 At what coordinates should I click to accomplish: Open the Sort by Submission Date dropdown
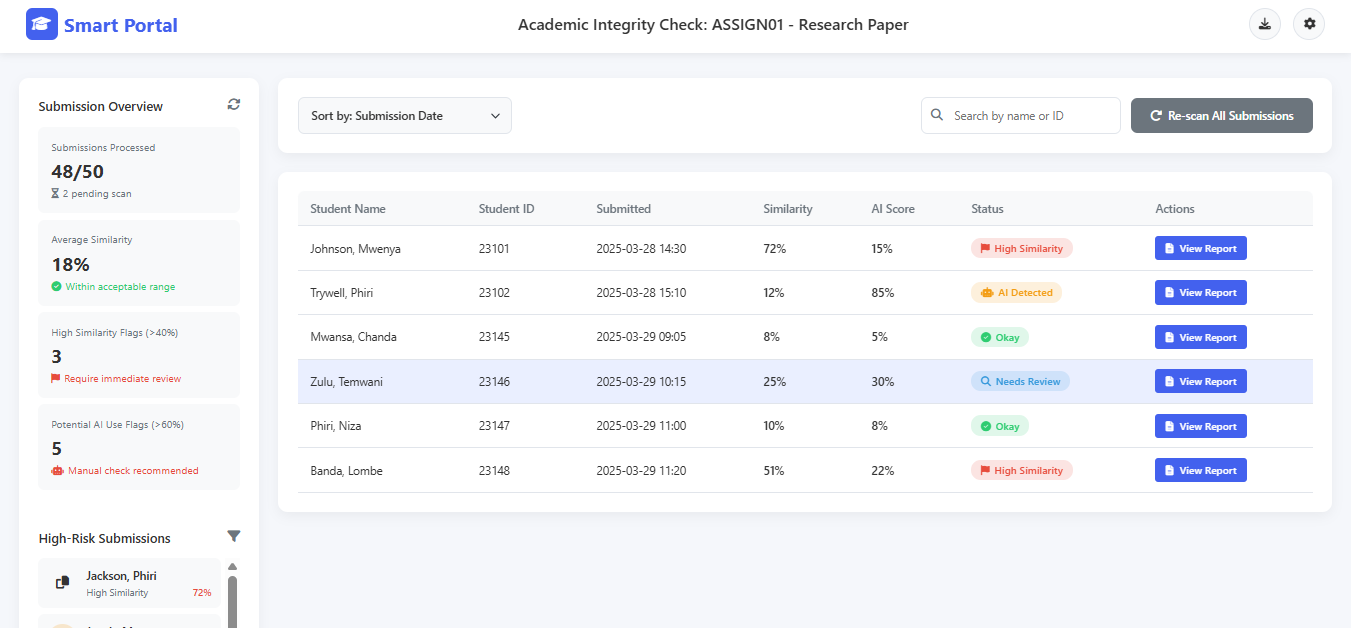tap(404, 116)
